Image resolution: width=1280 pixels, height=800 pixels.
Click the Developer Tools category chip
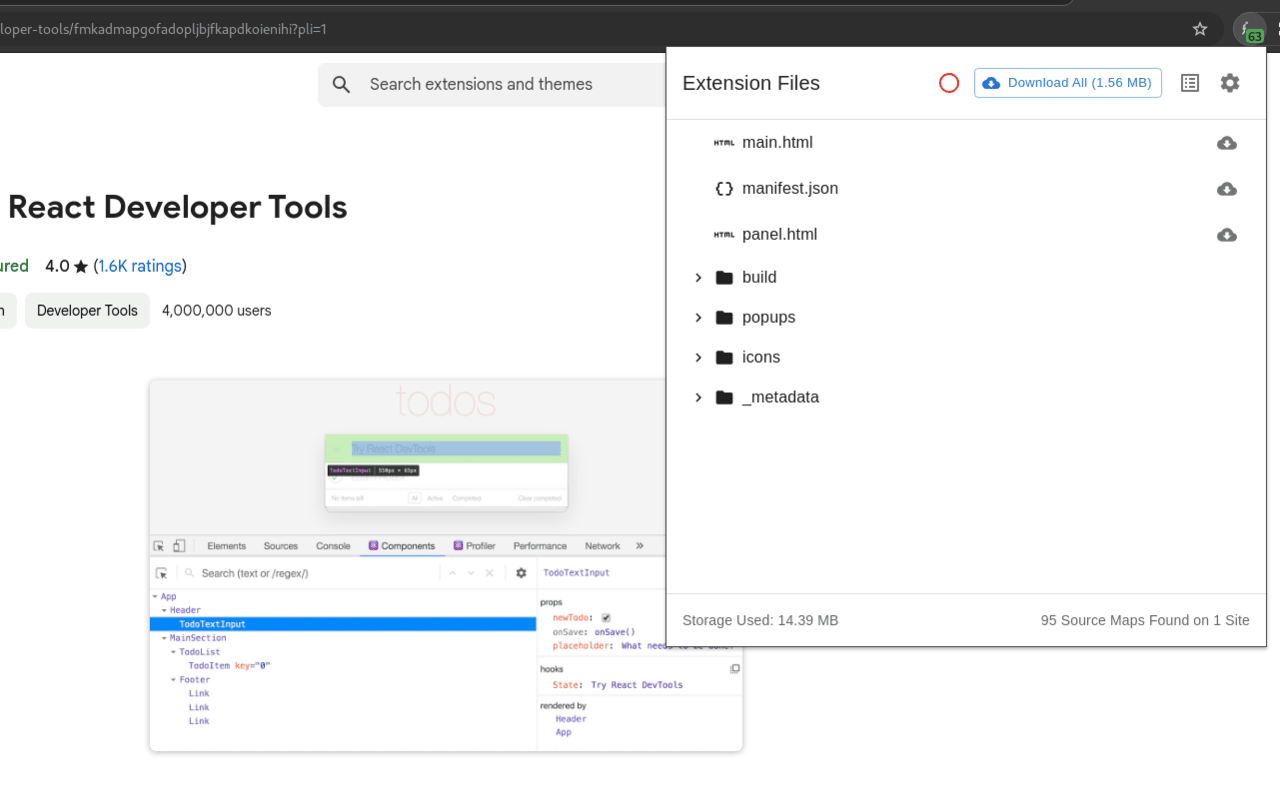point(87,311)
